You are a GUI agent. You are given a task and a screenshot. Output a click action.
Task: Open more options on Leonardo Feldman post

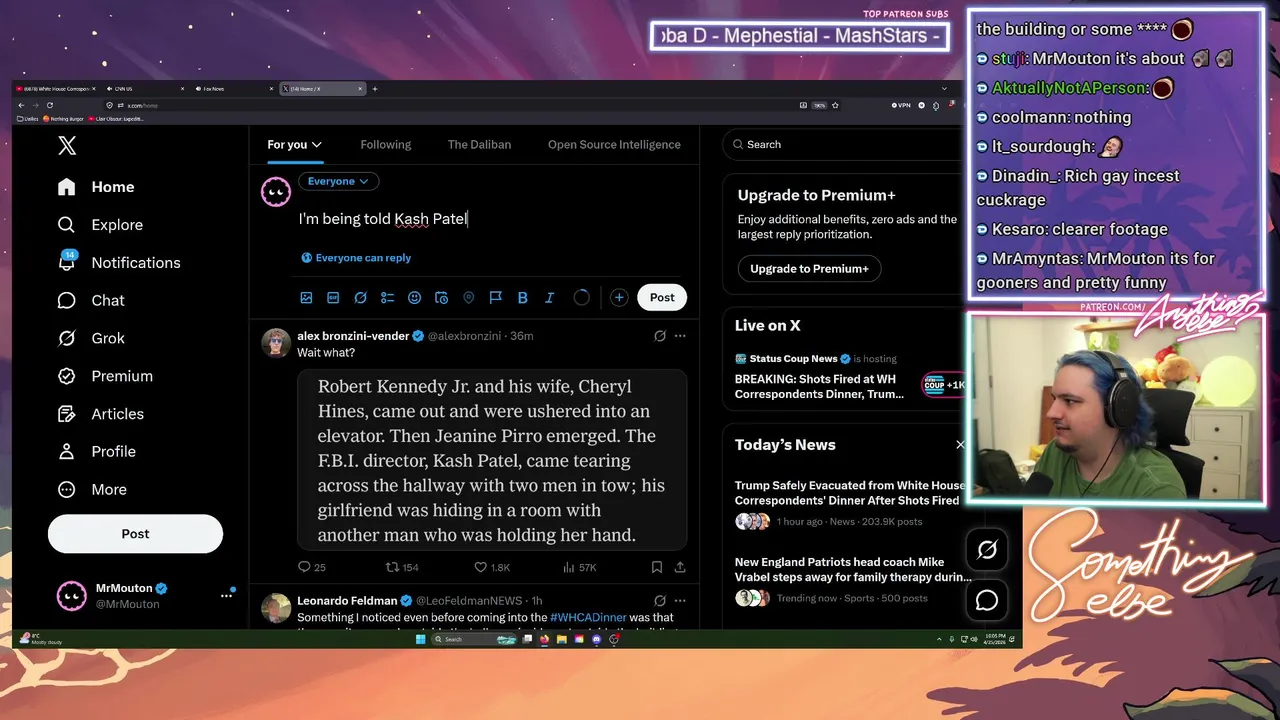(680, 601)
